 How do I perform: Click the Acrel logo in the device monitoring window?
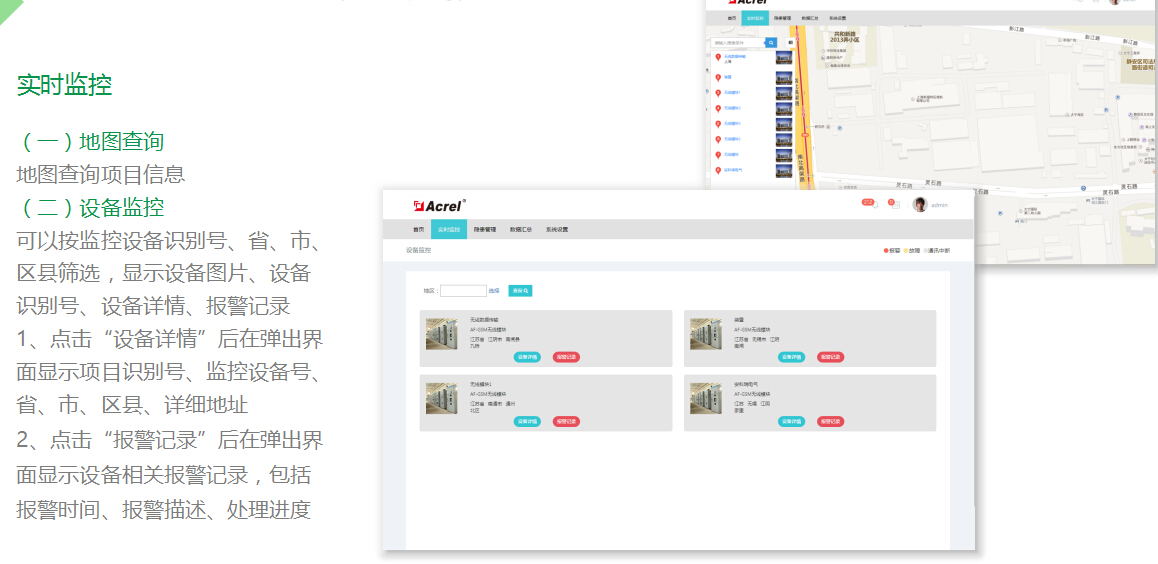(x=438, y=205)
